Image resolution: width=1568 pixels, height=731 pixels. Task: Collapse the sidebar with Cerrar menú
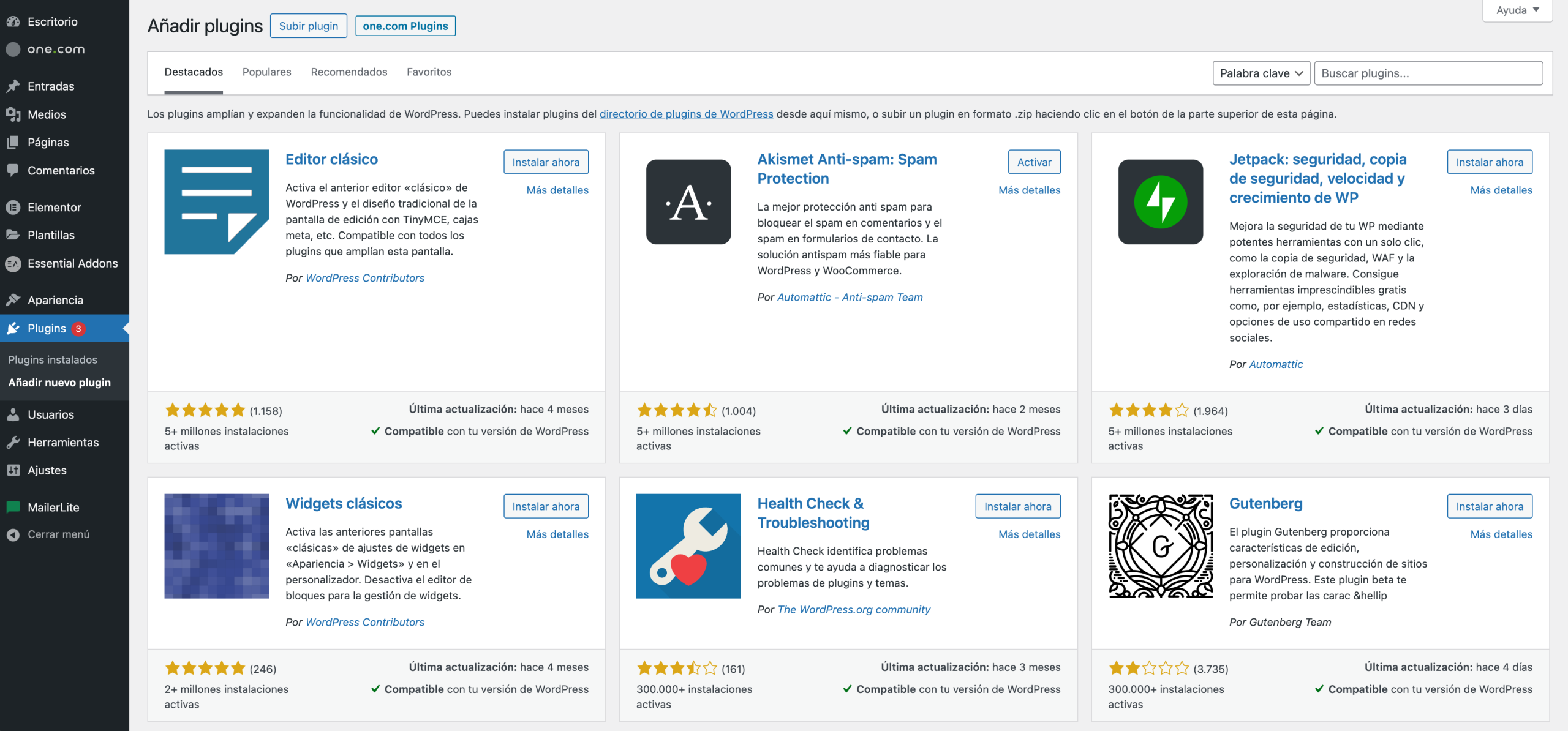tap(14, 534)
